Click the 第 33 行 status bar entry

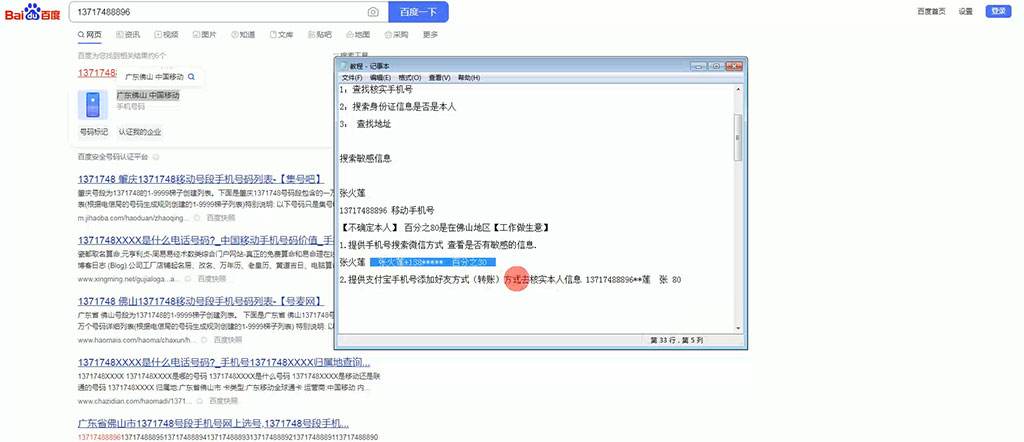[677, 340]
